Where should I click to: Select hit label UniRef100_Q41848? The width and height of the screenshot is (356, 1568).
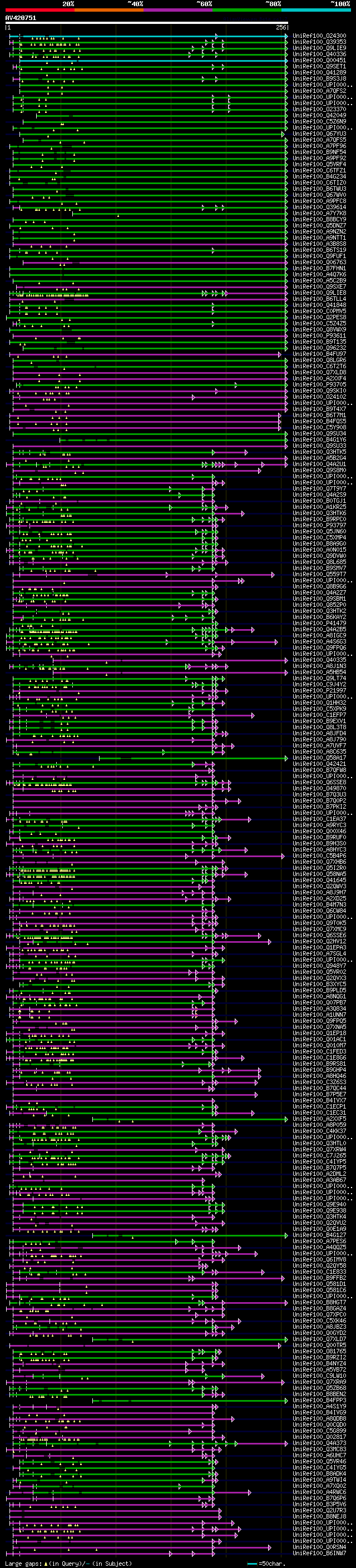(x=319, y=305)
